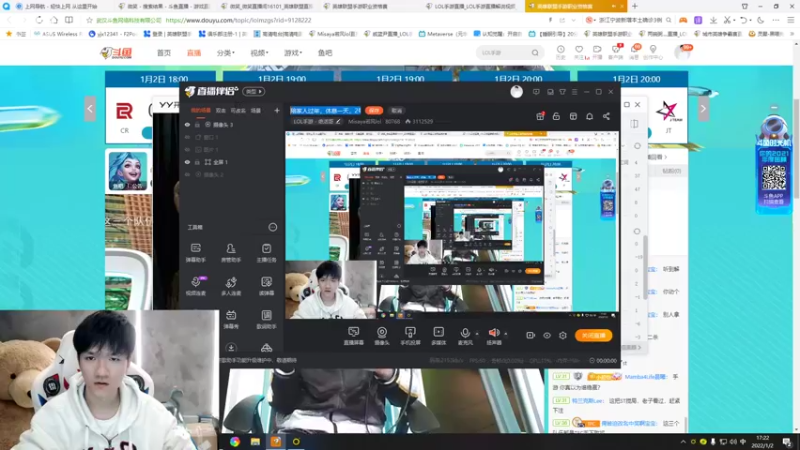Click the download icon in the toolbox
800x450 pixels.
point(231,348)
